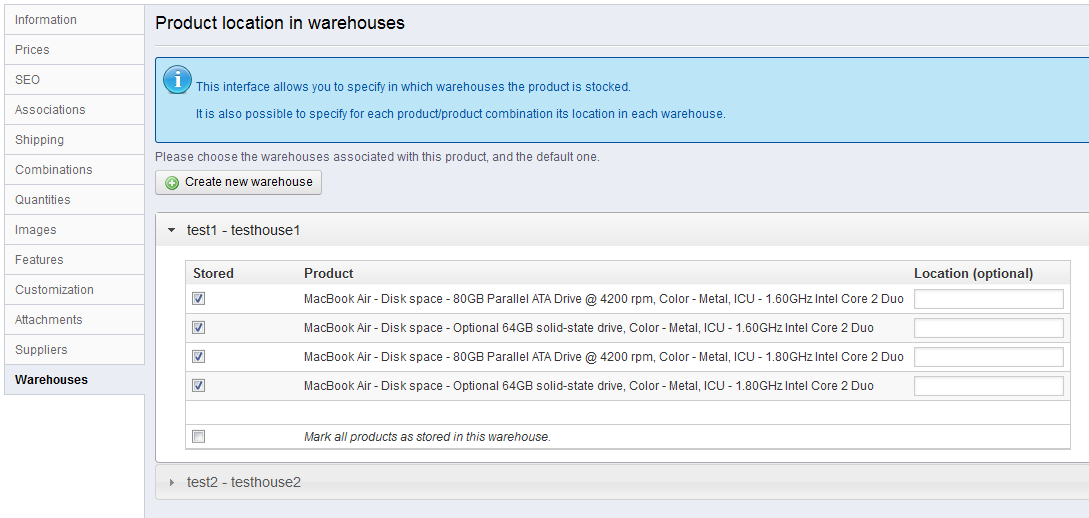Collapse the test1 - testhouse1 section

pos(172,230)
